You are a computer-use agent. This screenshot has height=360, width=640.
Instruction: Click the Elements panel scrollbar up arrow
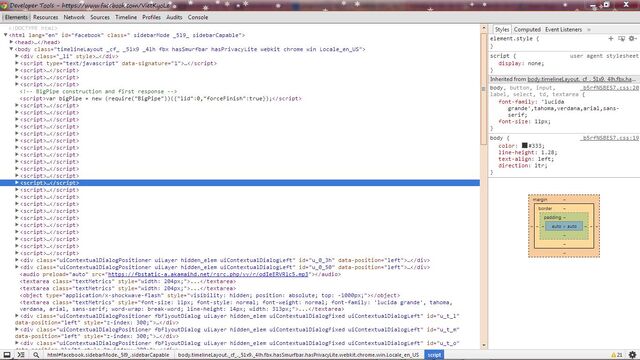pos(484,28)
